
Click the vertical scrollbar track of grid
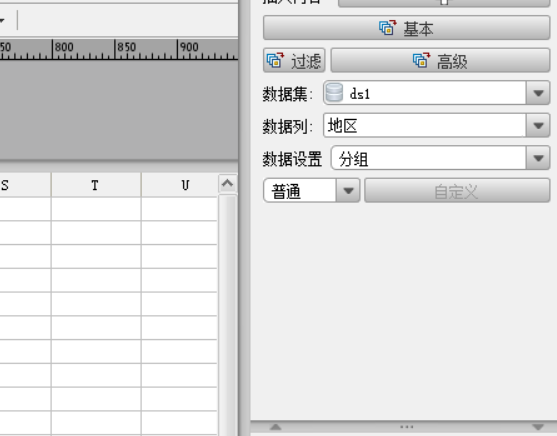click(x=228, y=314)
